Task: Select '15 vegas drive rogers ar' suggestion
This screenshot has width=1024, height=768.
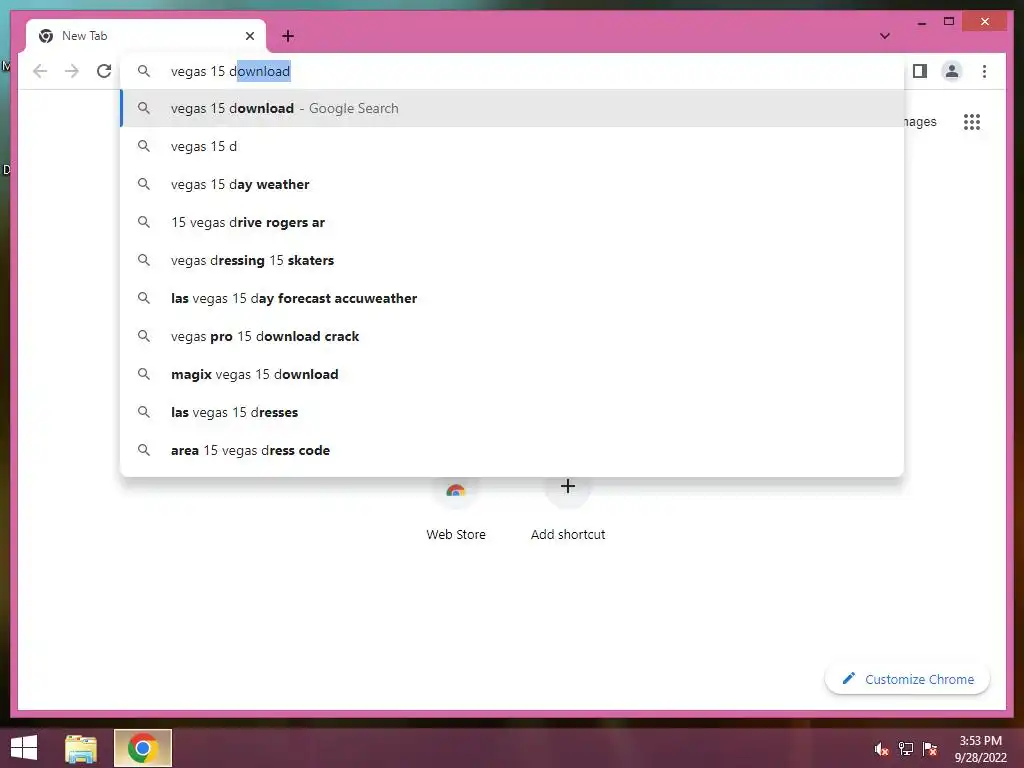Action: point(512,222)
